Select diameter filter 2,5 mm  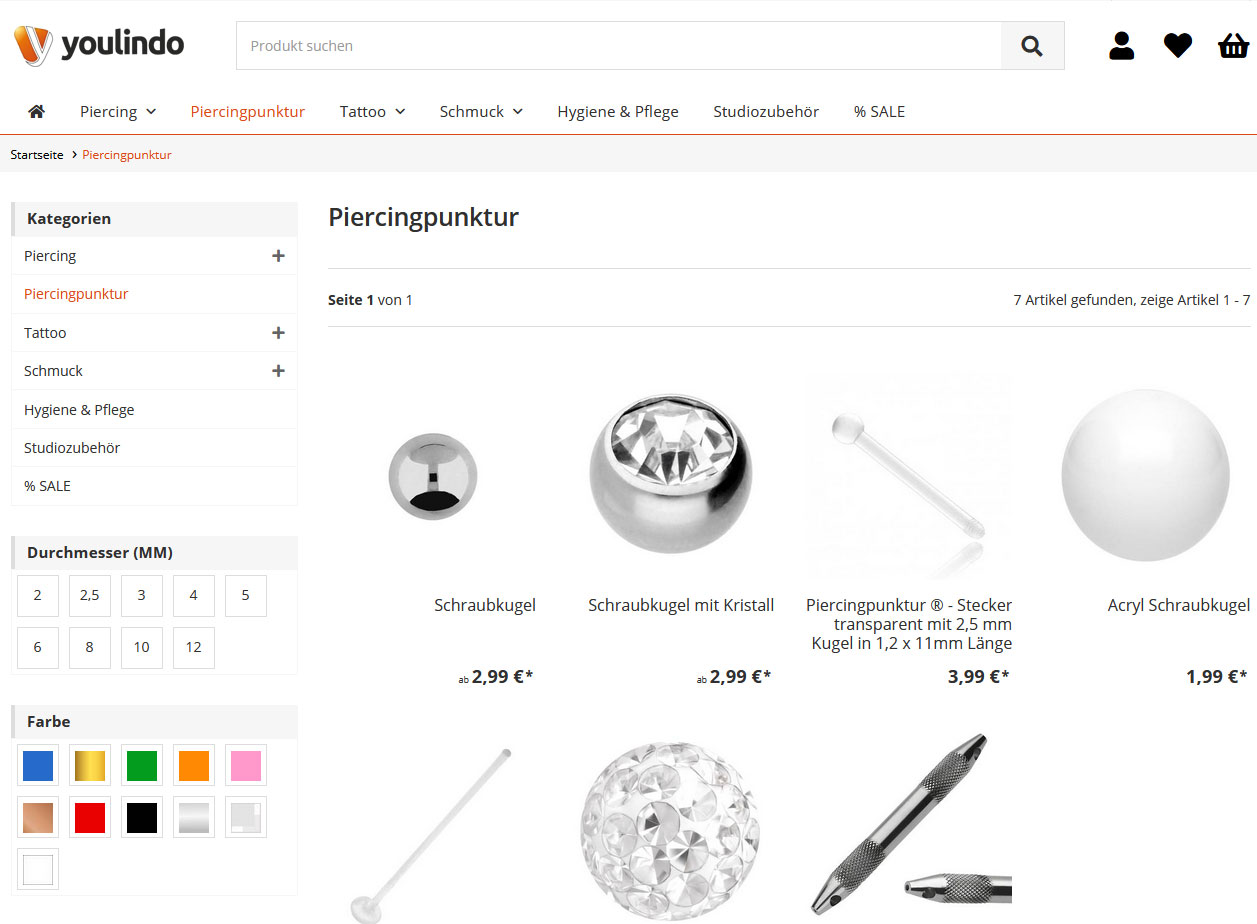[90, 595]
